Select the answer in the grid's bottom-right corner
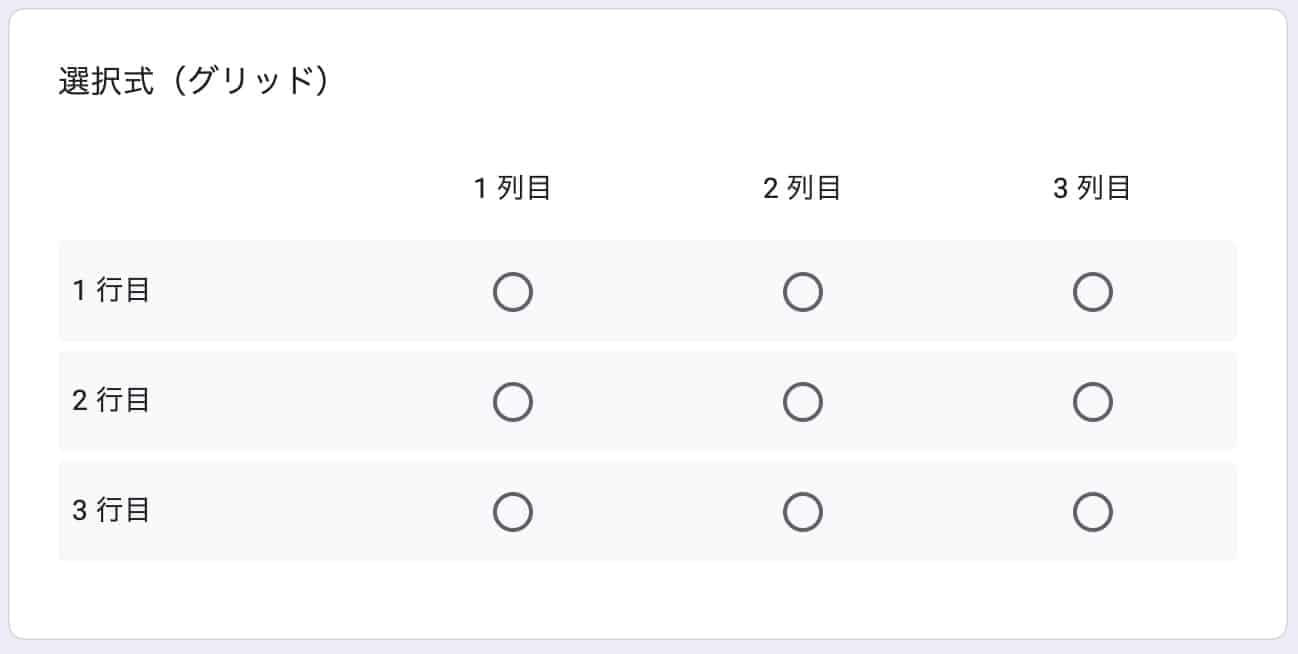This screenshot has height=654, width=1298. (x=1093, y=511)
